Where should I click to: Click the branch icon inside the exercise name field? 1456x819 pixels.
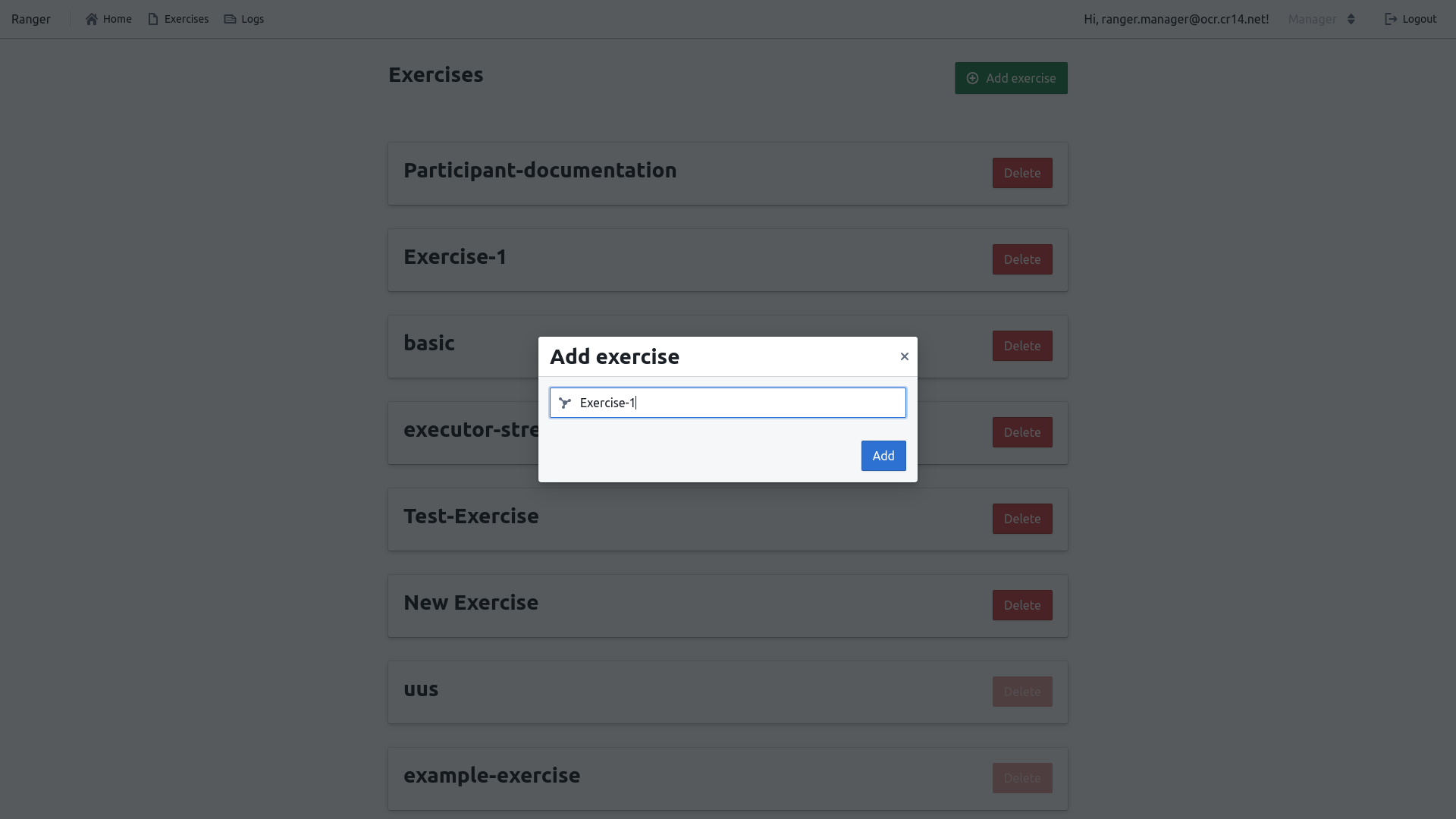point(565,403)
